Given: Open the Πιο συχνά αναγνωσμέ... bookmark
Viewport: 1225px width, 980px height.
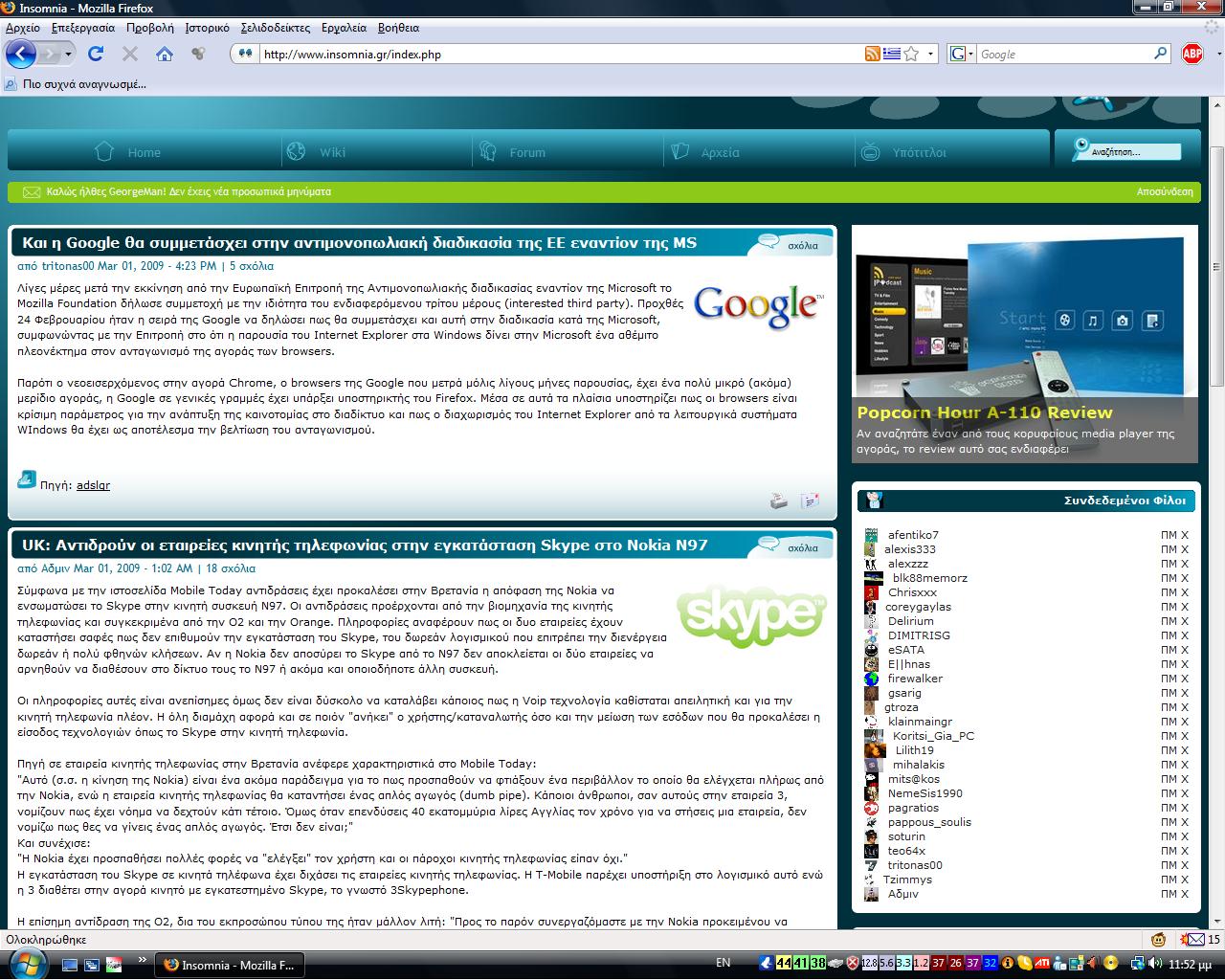Looking at the screenshot, I should tap(76, 84).
